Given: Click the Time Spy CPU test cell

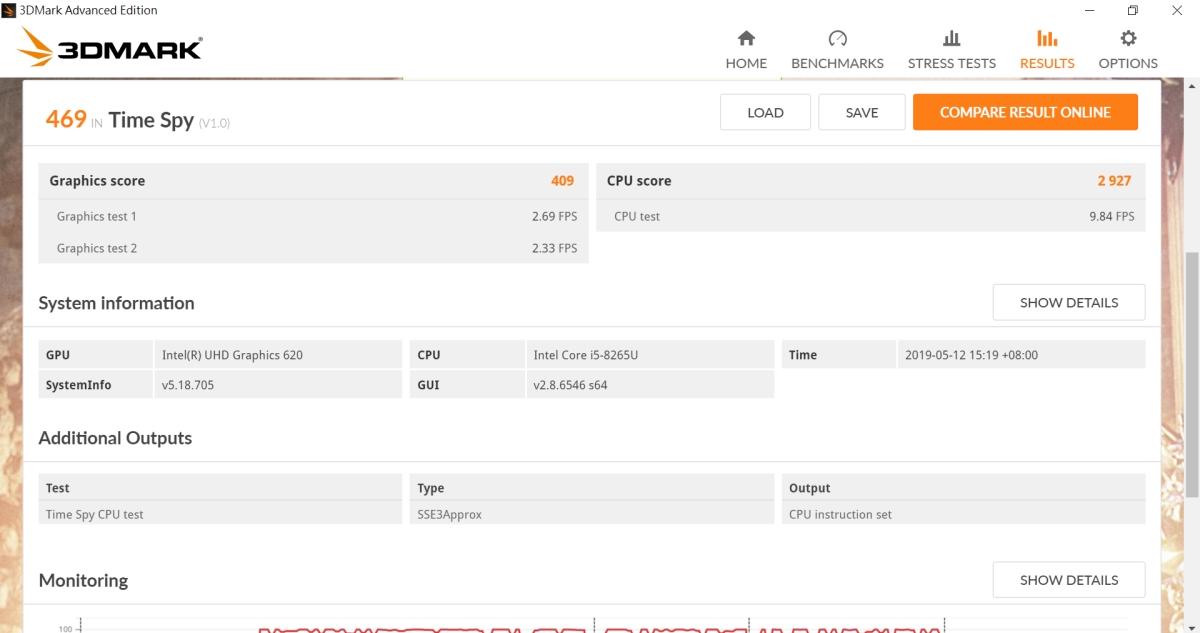Looking at the screenshot, I should pyautogui.click(x=220, y=514).
